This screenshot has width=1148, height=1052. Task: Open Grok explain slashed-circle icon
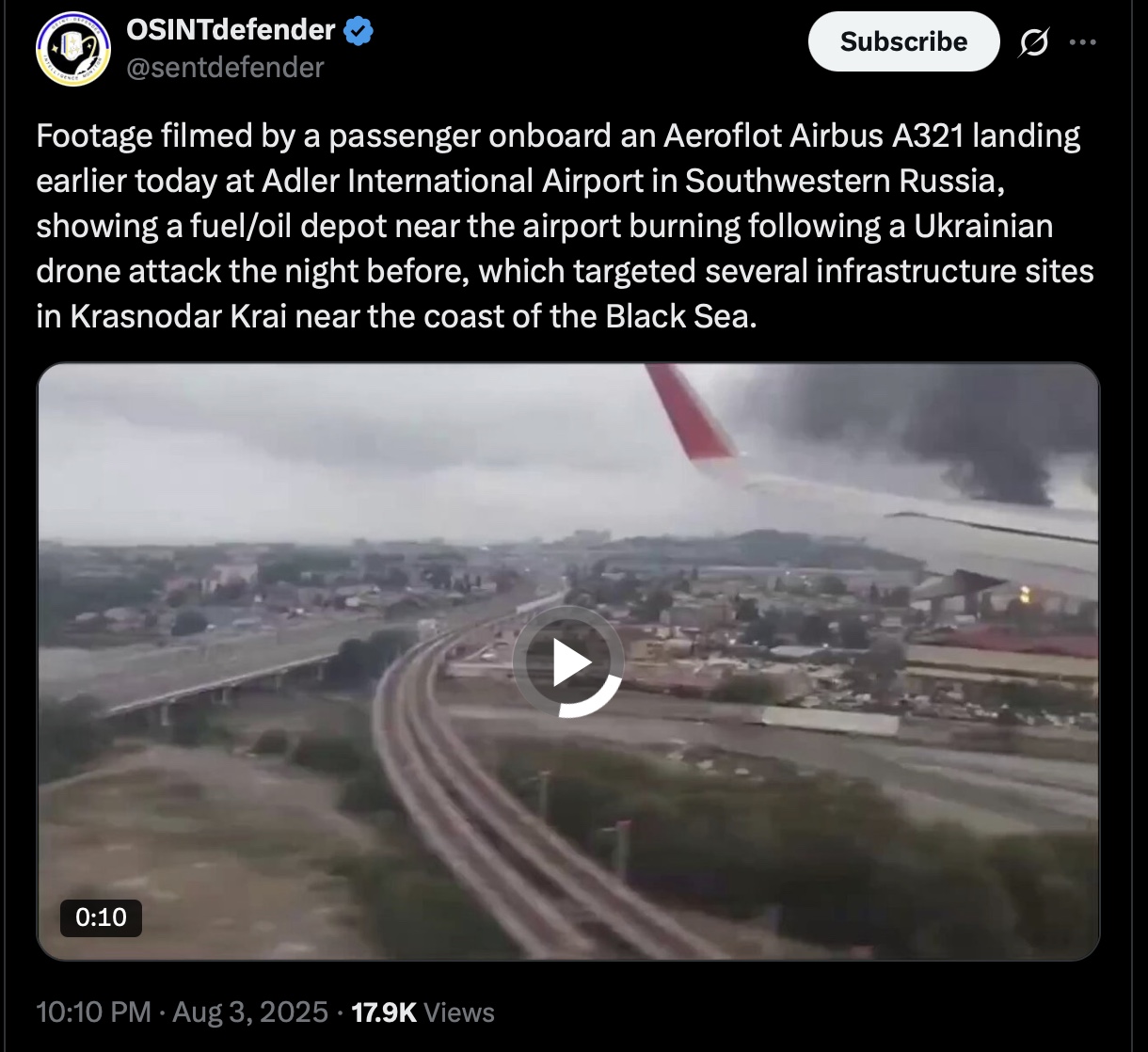coord(1034,42)
